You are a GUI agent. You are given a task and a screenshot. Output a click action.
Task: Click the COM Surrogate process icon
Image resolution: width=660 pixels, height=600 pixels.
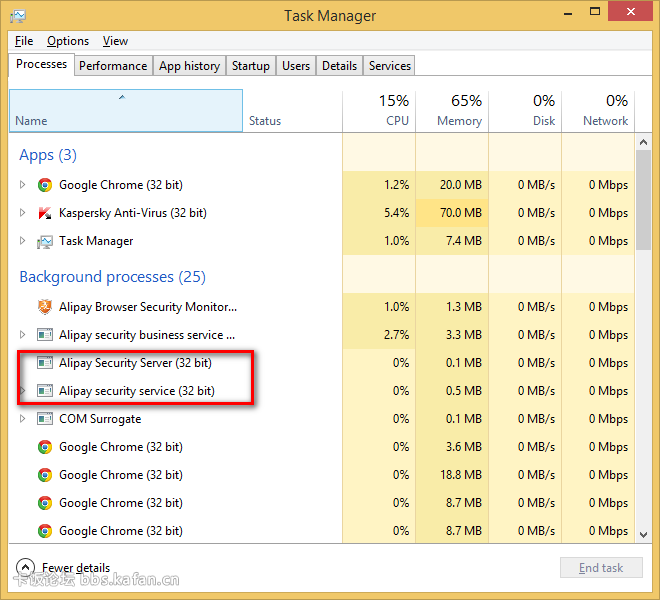(45, 419)
